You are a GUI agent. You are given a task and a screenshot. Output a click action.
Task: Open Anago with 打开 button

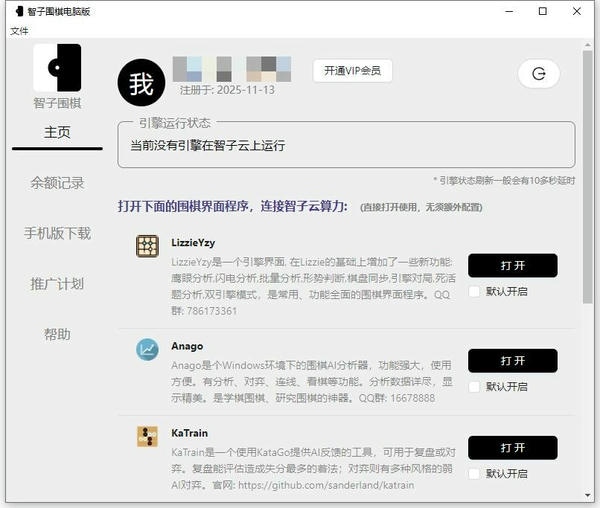[512, 361]
